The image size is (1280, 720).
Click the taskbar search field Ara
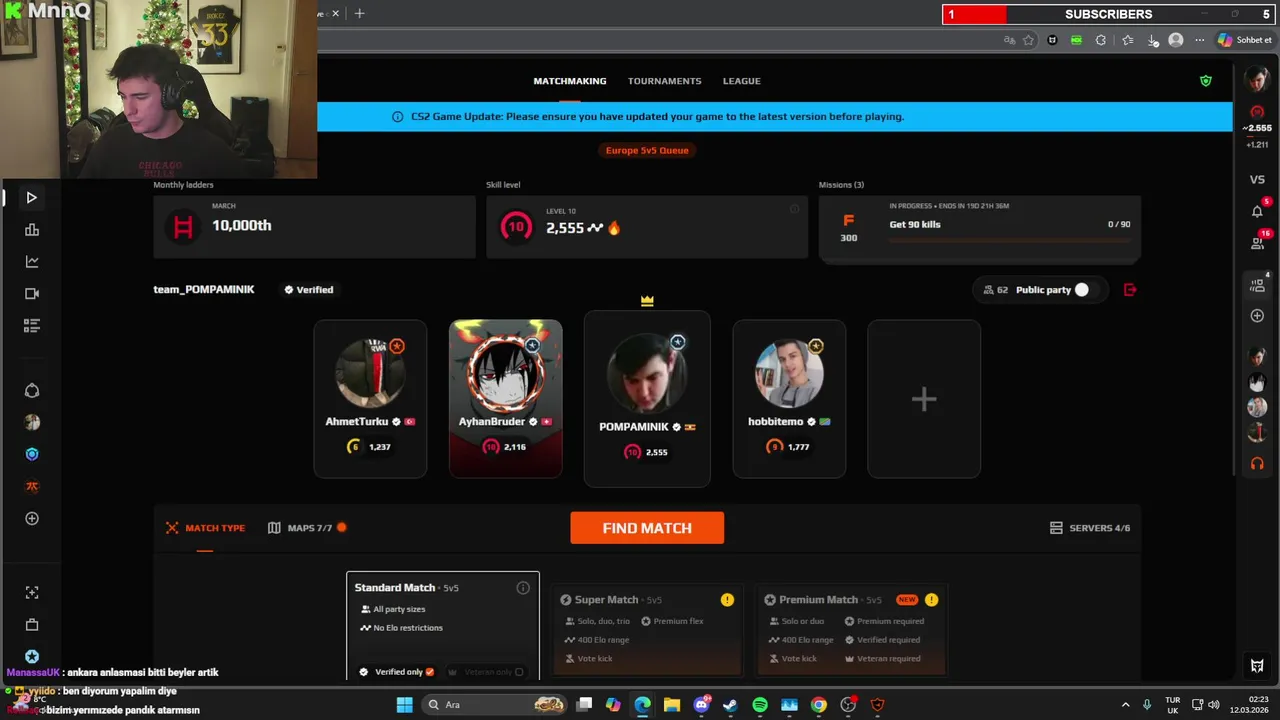(495, 705)
